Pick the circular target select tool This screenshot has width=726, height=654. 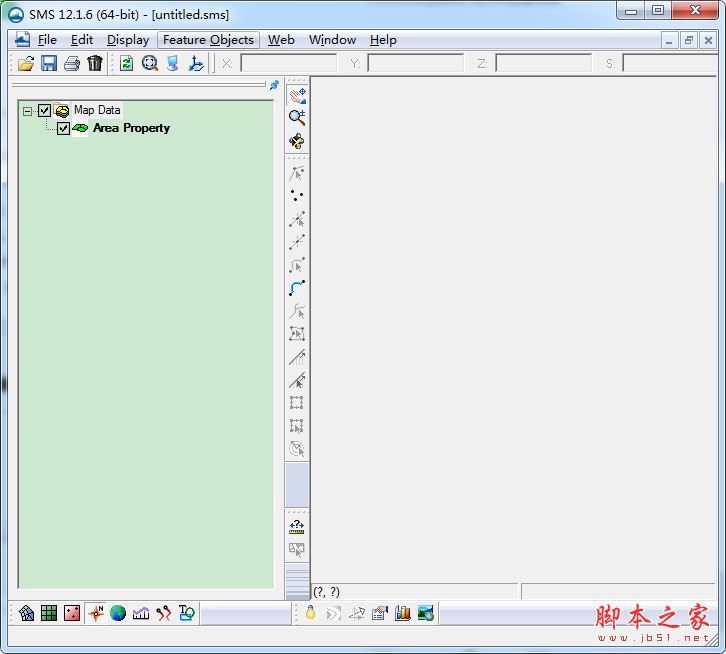[297, 449]
